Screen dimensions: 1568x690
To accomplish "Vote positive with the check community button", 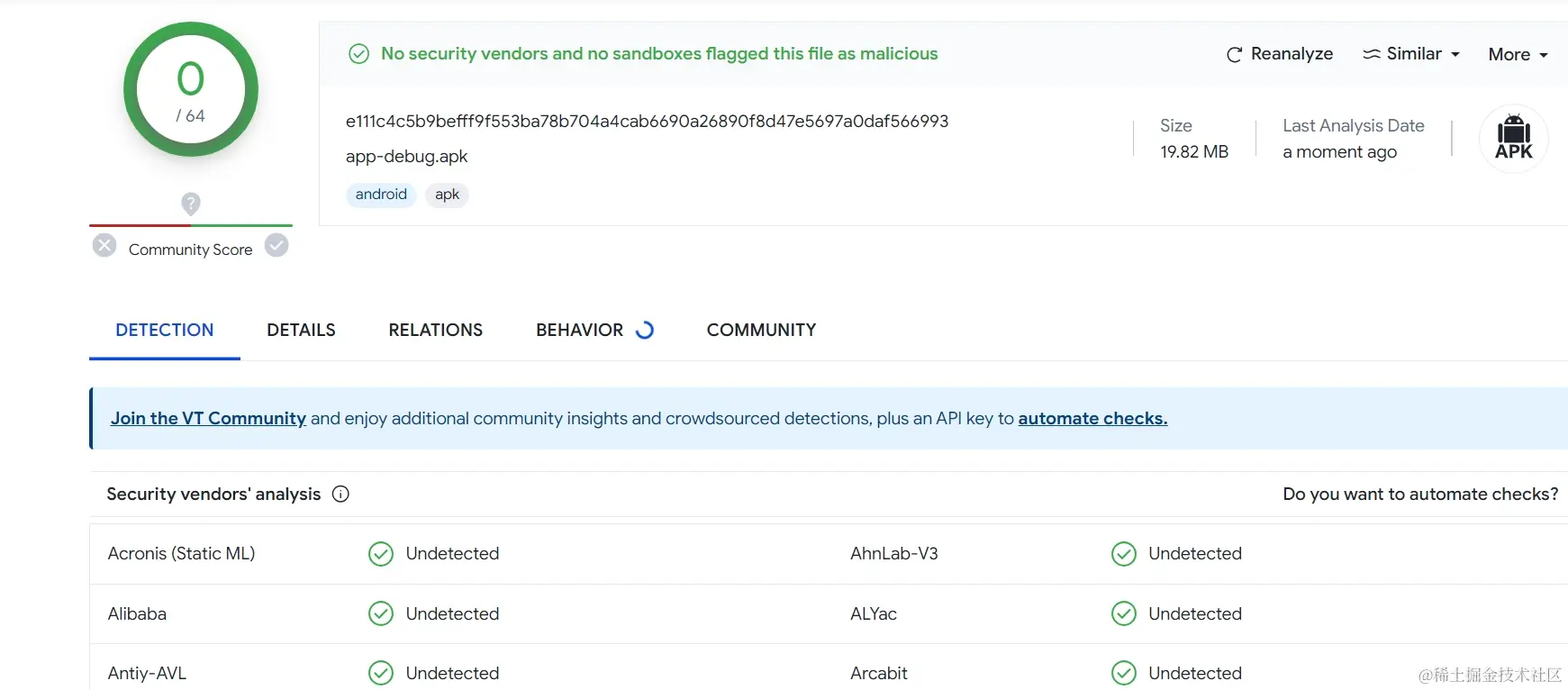I will 276,245.
